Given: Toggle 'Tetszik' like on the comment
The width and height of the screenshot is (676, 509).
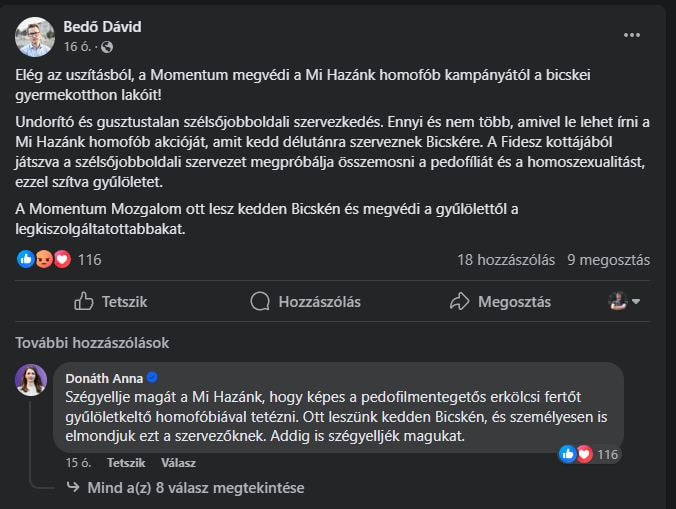Looking at the screenshot, I should point(126,463).
